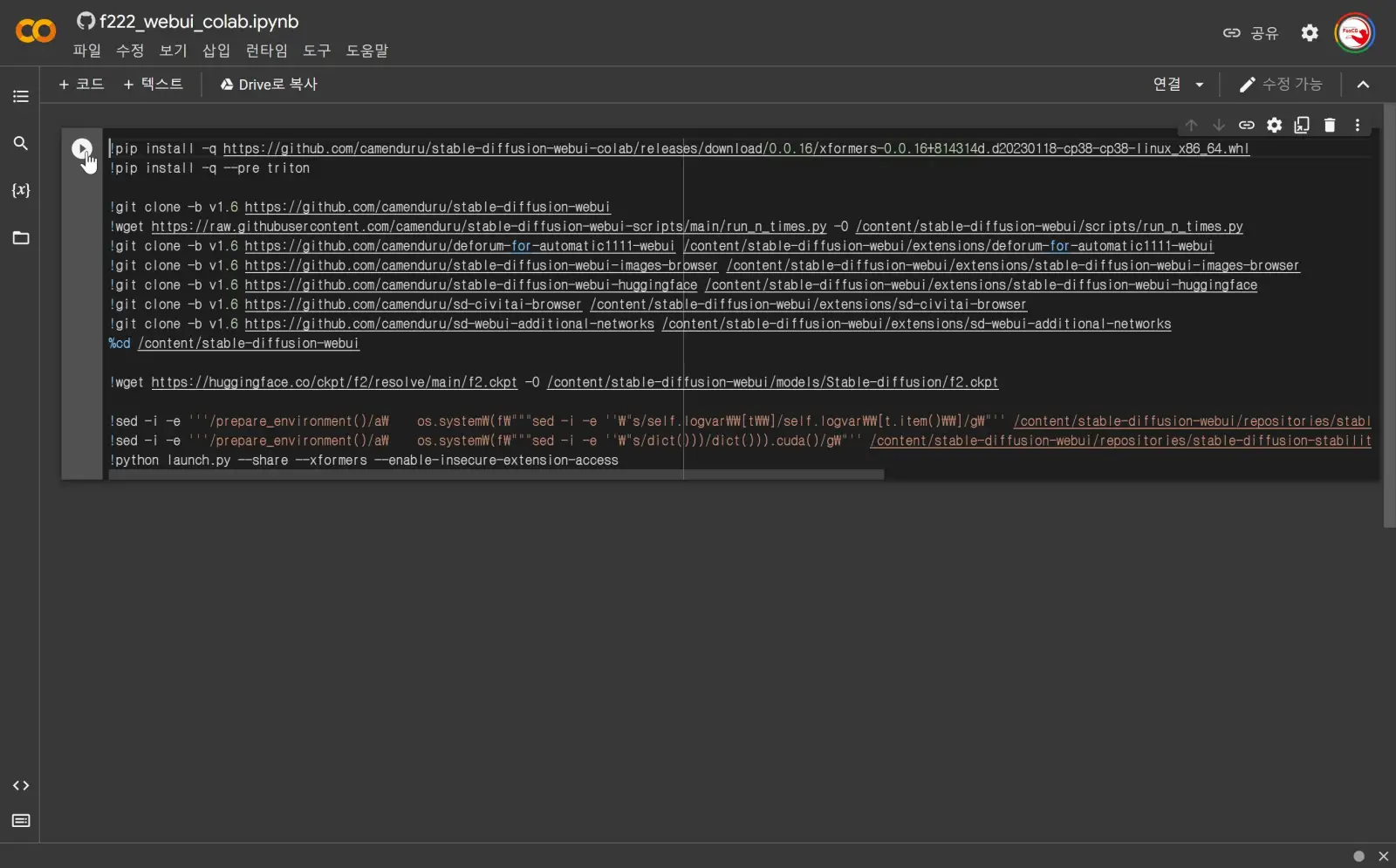Open the terminal panel icon
The height and width of the screenshot is (868, 1396).
21,821
